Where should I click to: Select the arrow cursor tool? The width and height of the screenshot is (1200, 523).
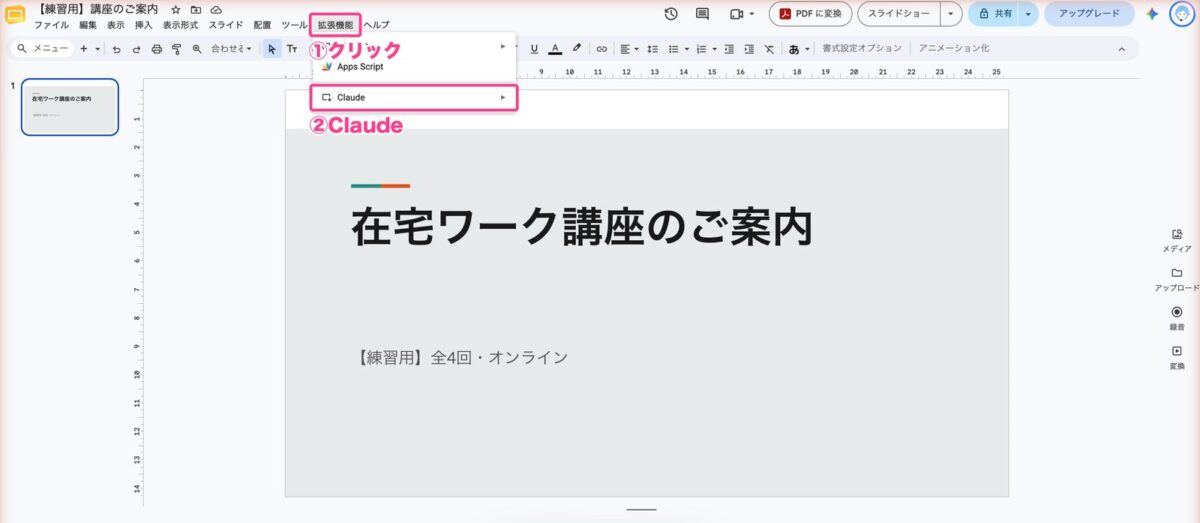tap(272, 48)
